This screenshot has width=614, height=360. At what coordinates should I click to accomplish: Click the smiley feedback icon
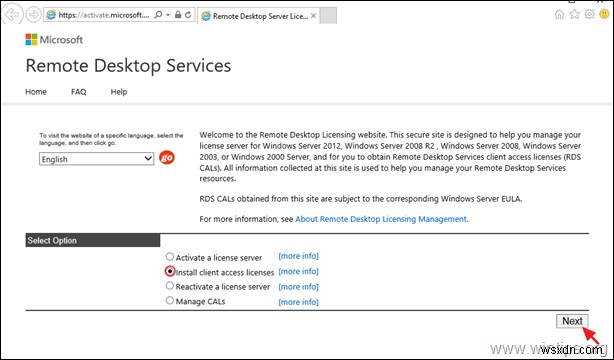pos(605,14)
